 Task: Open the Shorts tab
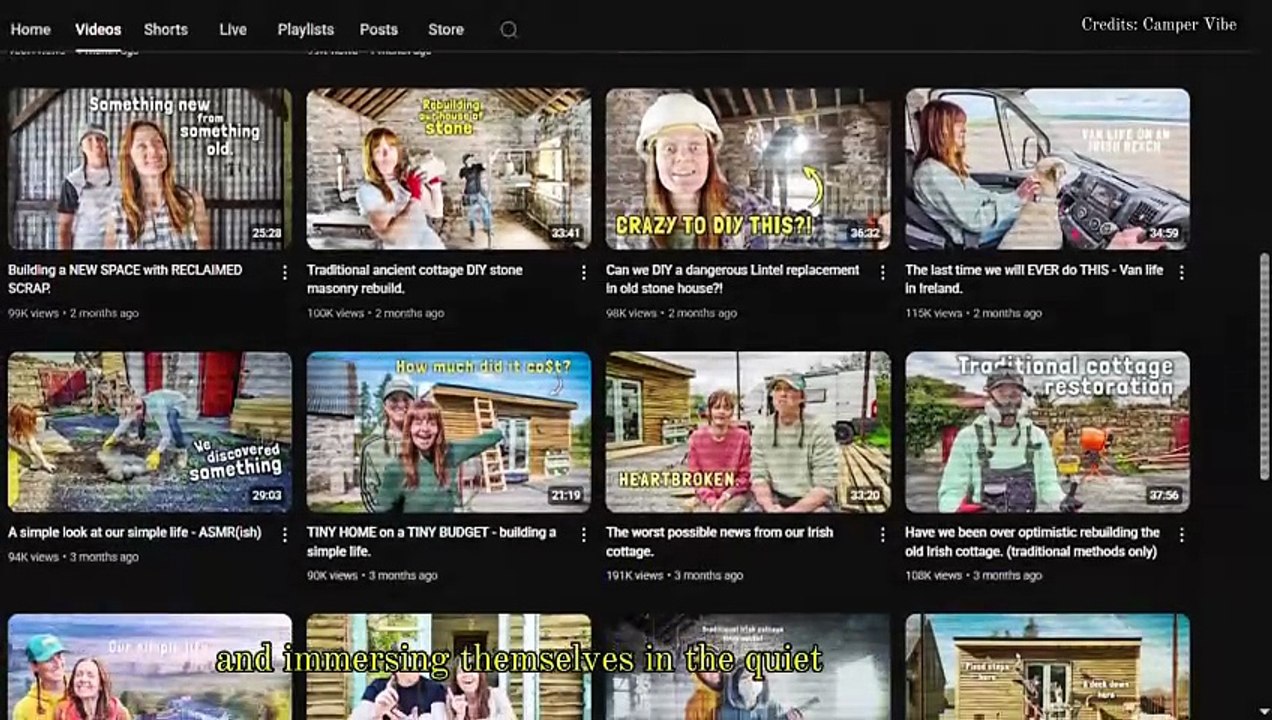[165, 29]
